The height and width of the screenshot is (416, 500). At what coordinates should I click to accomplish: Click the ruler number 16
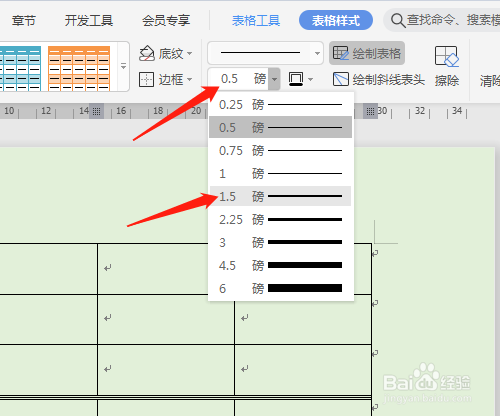121,111
